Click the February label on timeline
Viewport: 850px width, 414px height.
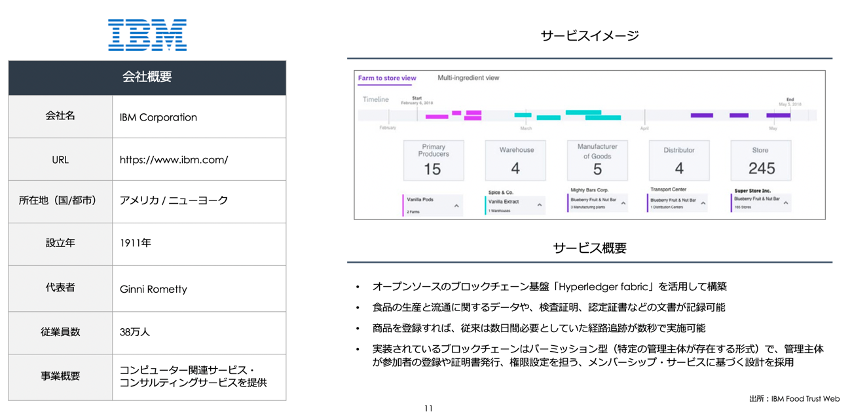pos(388,128)
